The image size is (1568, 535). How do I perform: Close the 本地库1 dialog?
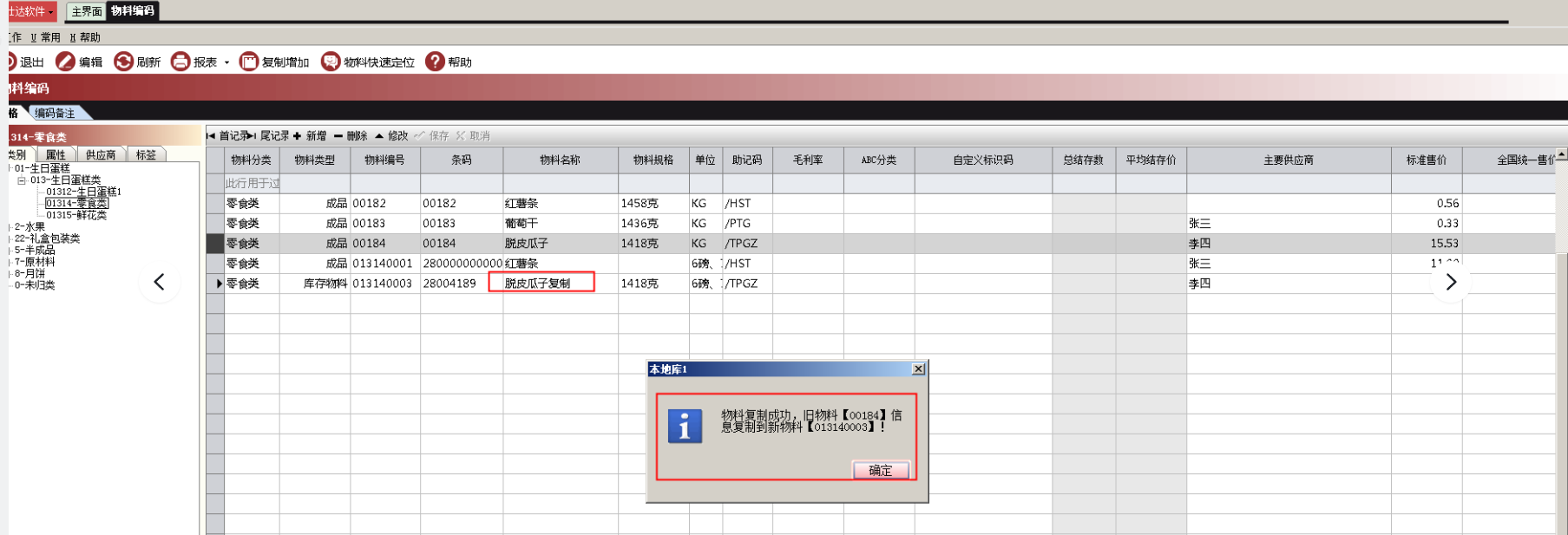(918, 369)
